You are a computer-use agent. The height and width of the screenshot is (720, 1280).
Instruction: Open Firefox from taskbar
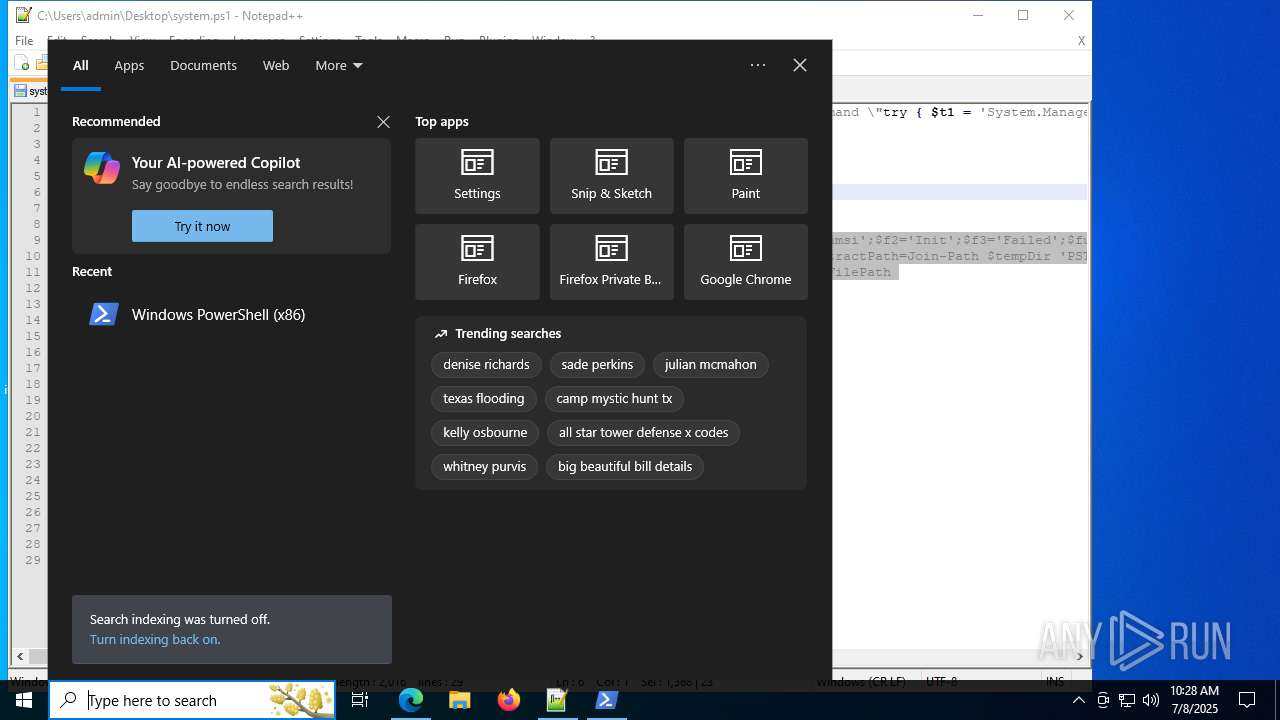509,700
